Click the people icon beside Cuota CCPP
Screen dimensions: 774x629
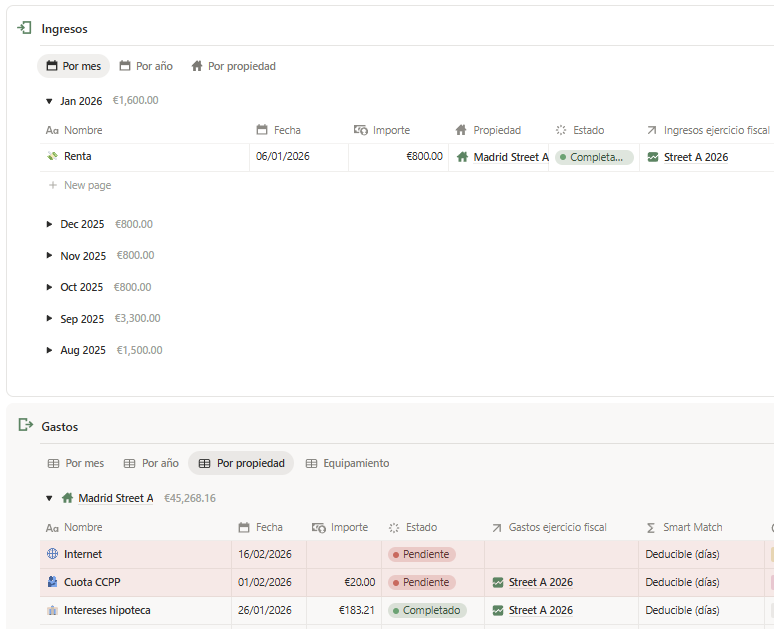tap(52, 582)
